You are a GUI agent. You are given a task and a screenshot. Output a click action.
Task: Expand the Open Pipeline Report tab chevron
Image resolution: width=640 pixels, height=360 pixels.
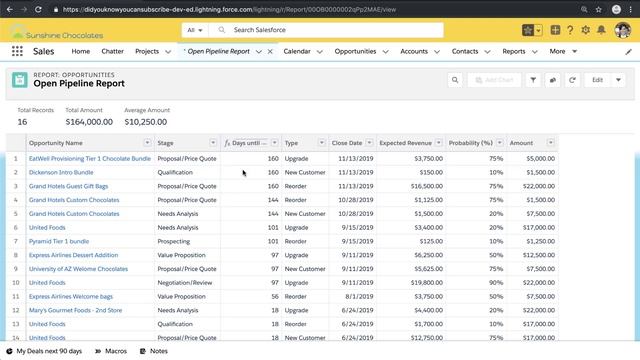(258, 52)
